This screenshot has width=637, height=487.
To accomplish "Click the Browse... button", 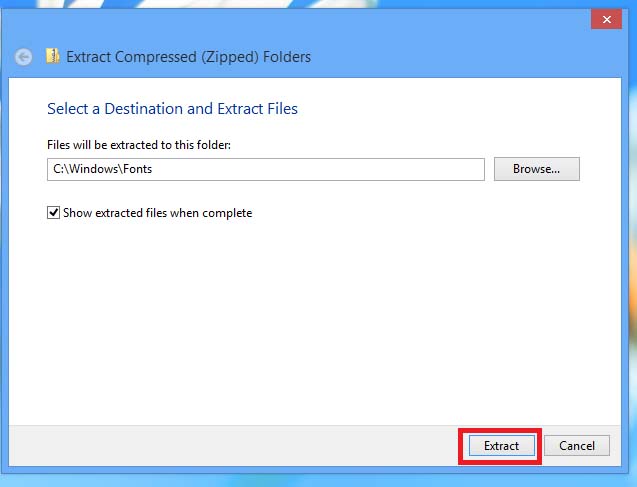I will tap(537, 169).
